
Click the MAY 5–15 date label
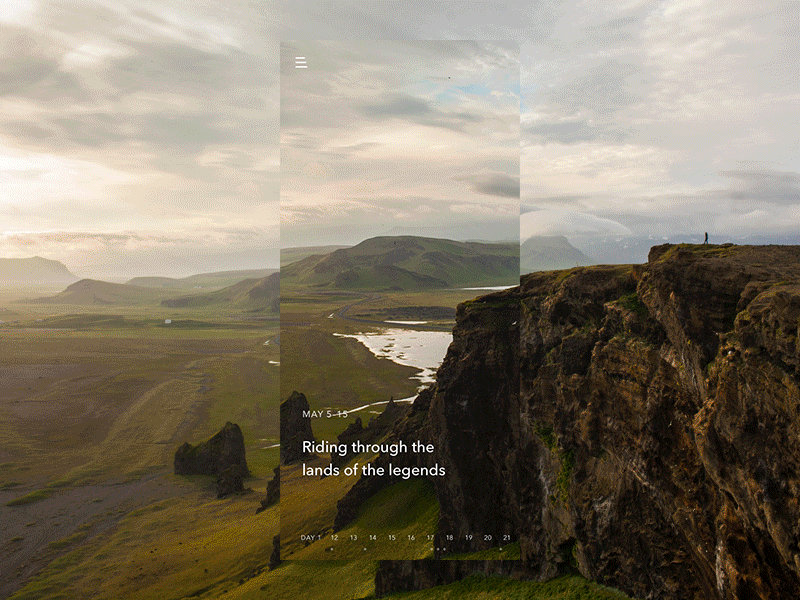(325, 414)
